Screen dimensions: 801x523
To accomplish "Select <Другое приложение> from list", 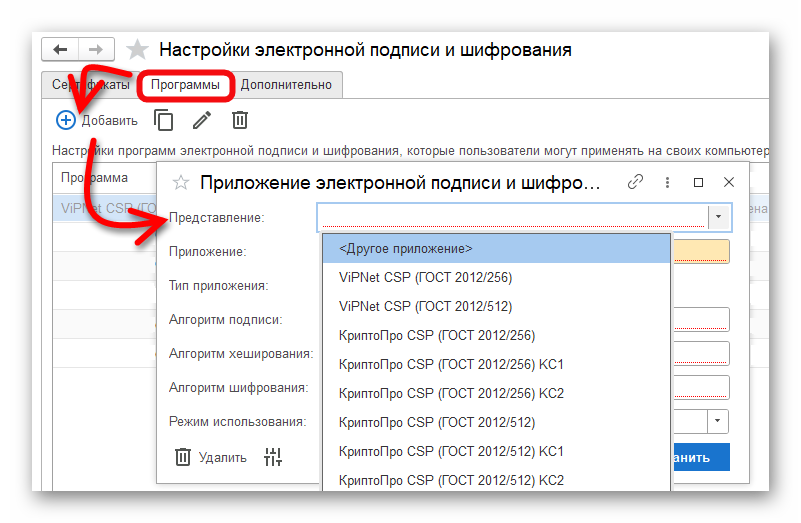I will pyautogui.click(x=496, y=249).
